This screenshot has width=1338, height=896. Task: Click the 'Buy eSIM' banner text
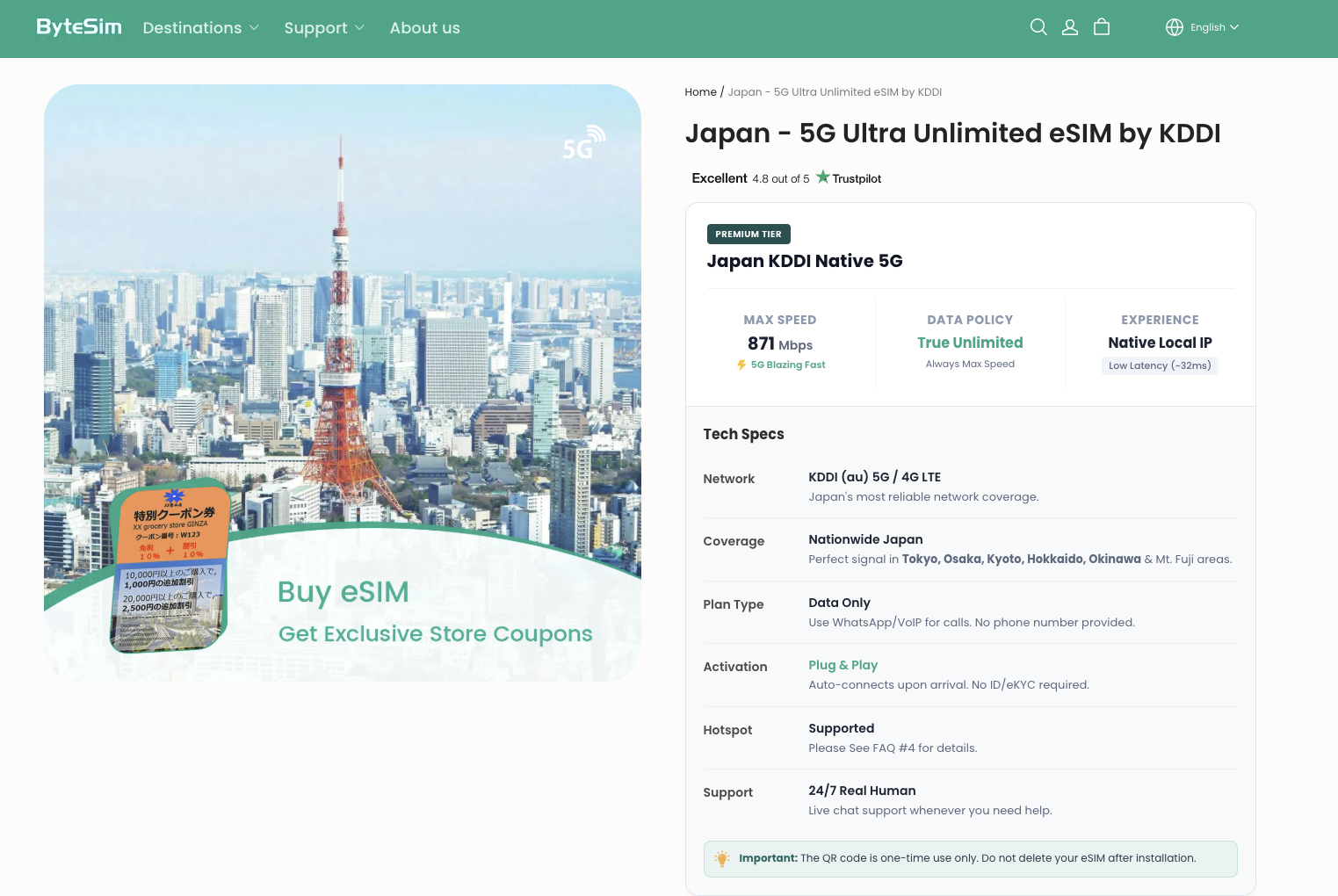click(344, 592)
